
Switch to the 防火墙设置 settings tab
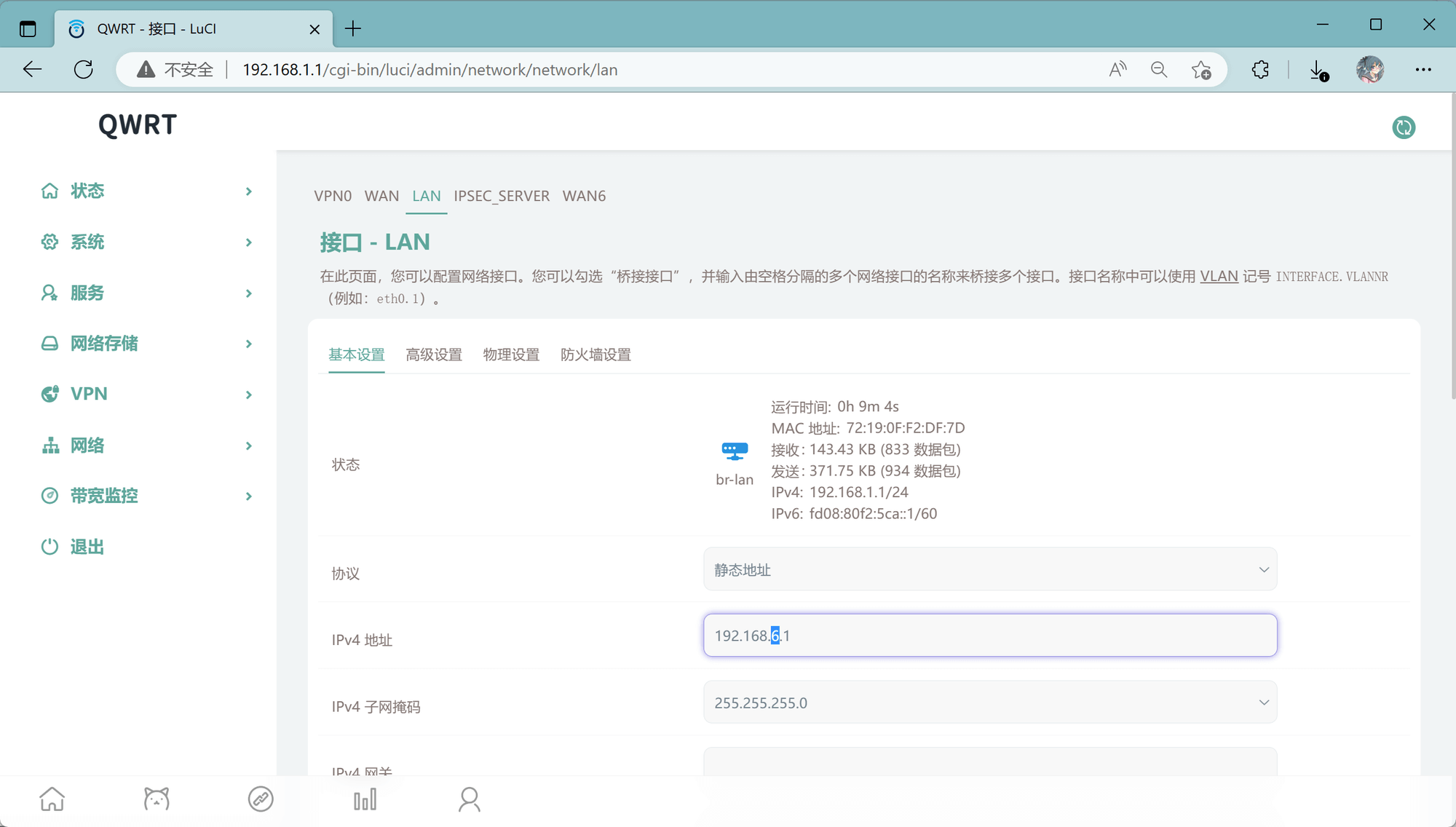[x=595, y=355]
